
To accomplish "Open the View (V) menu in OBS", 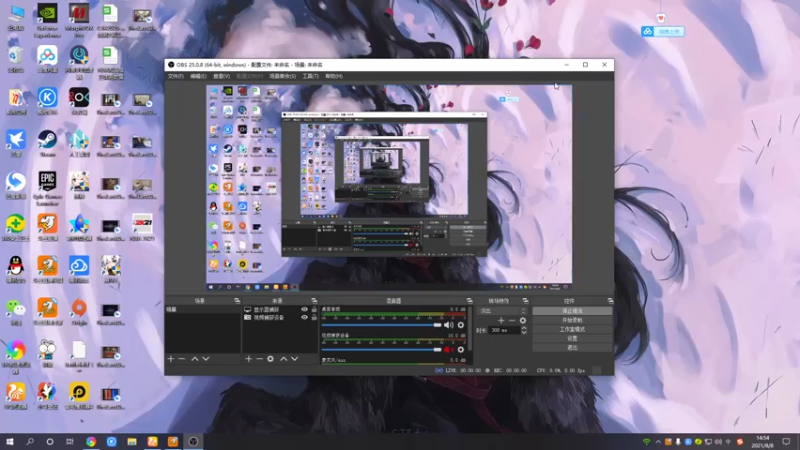I will 221,76.
